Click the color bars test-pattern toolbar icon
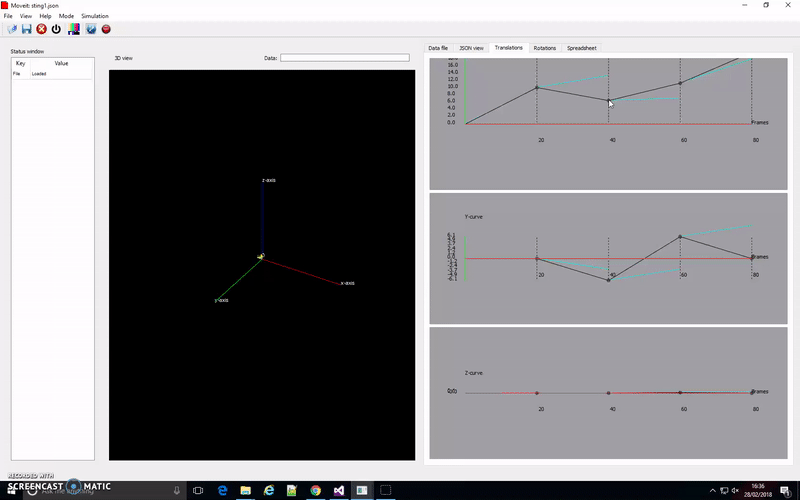The image size is (800, 500). 74,29
